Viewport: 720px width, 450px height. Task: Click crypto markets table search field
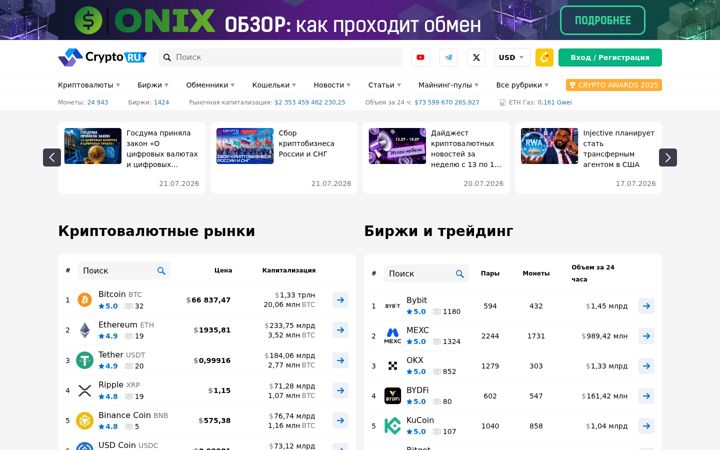(124, 271)
